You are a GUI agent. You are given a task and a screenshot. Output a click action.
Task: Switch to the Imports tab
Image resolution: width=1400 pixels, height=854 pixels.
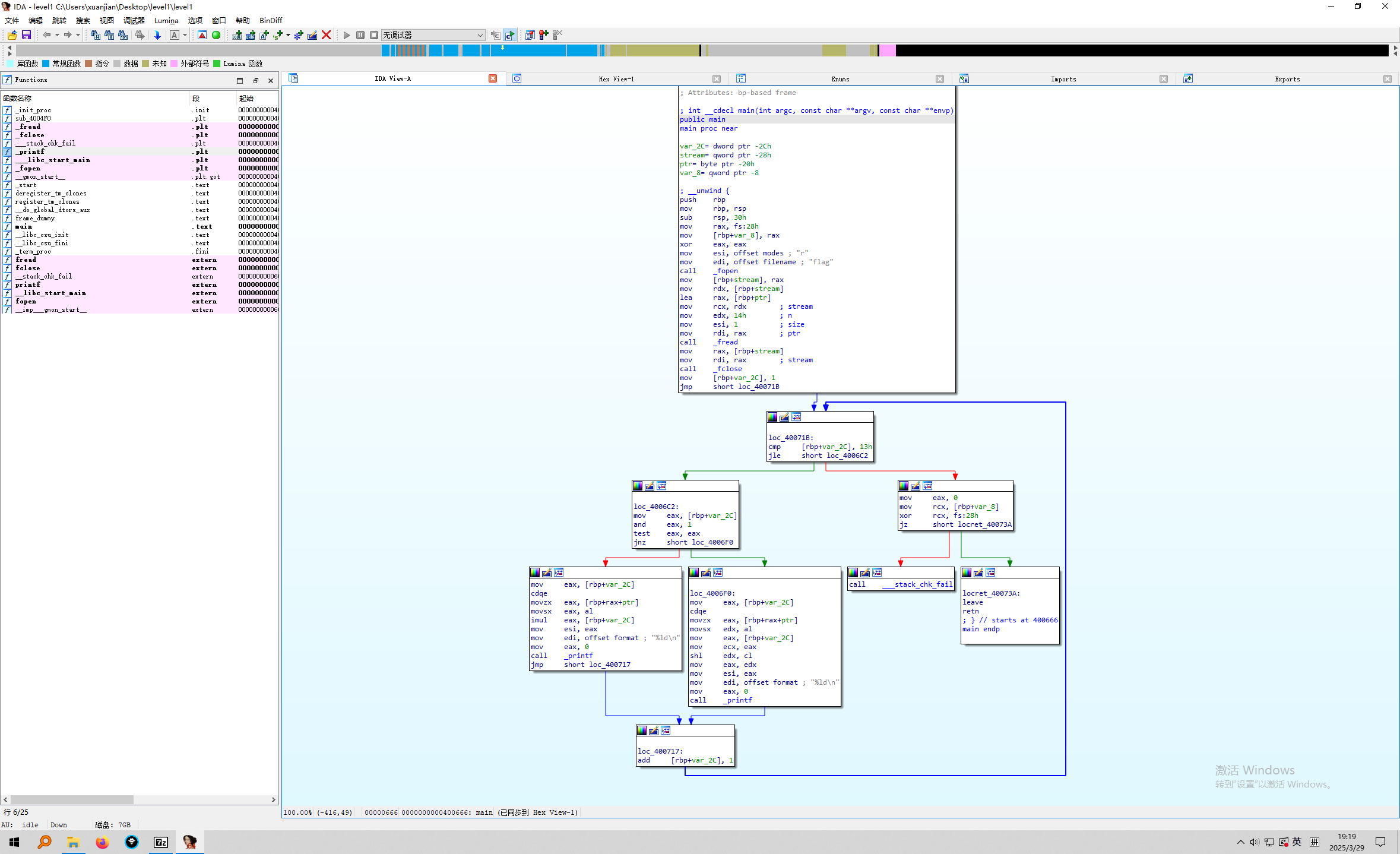[x=1063, y=79]
